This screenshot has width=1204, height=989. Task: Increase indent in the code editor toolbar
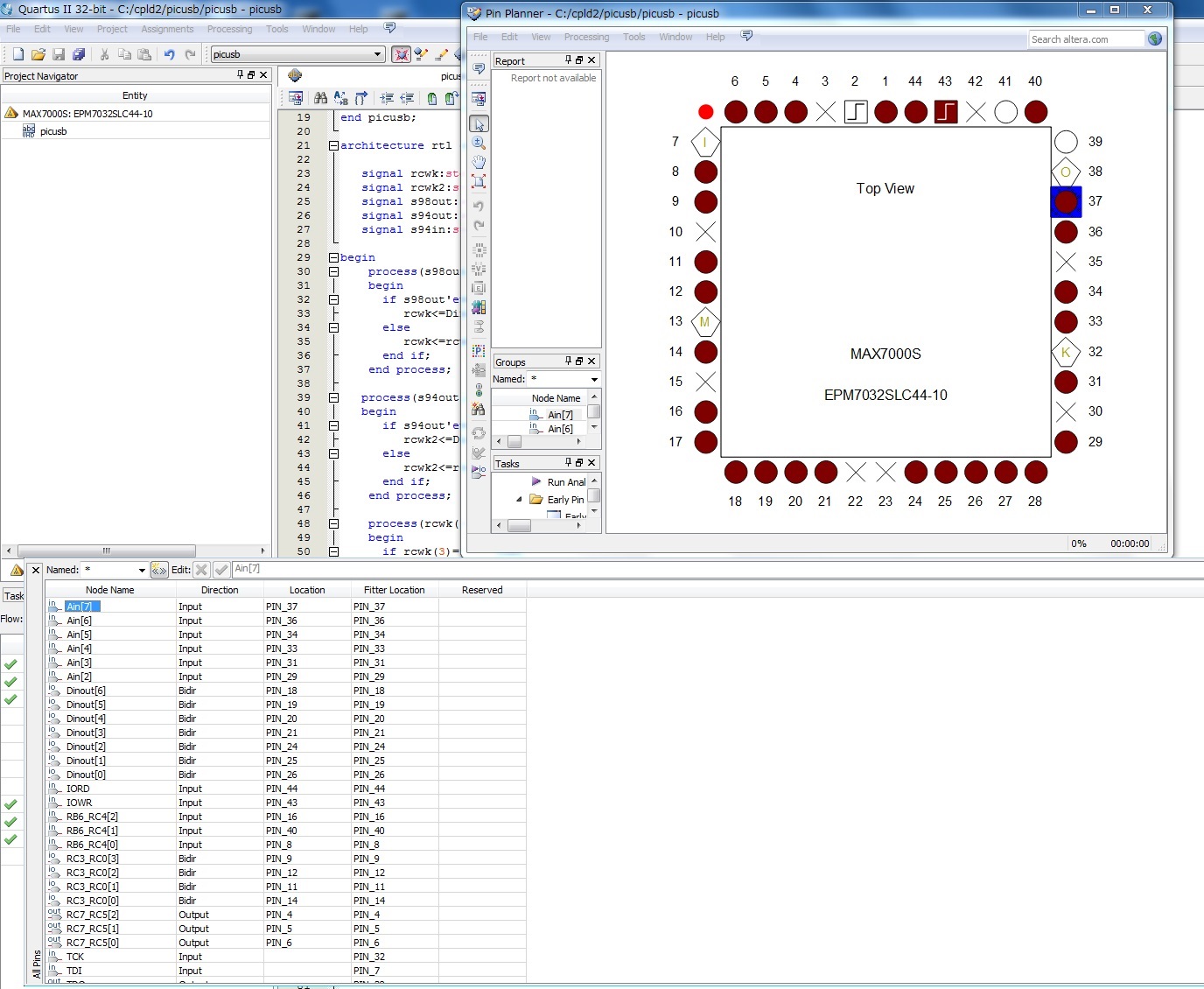tap(386, 98)
